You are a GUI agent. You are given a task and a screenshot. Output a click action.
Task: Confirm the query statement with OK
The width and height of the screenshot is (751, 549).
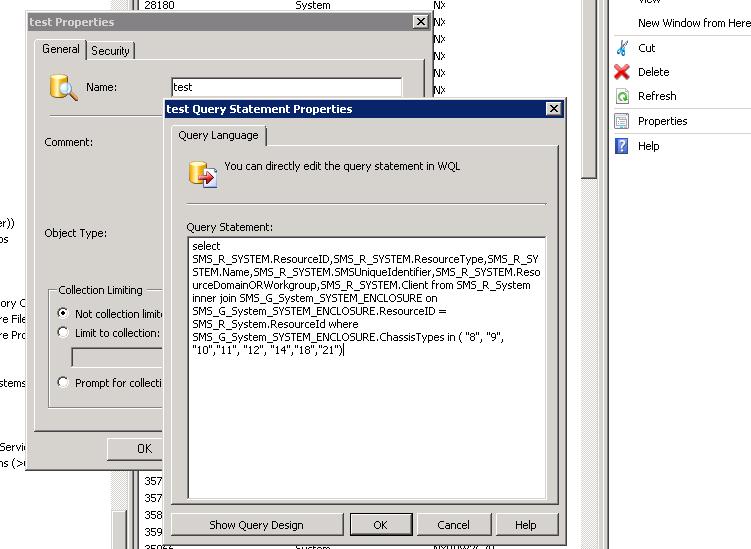coord(380,525)
